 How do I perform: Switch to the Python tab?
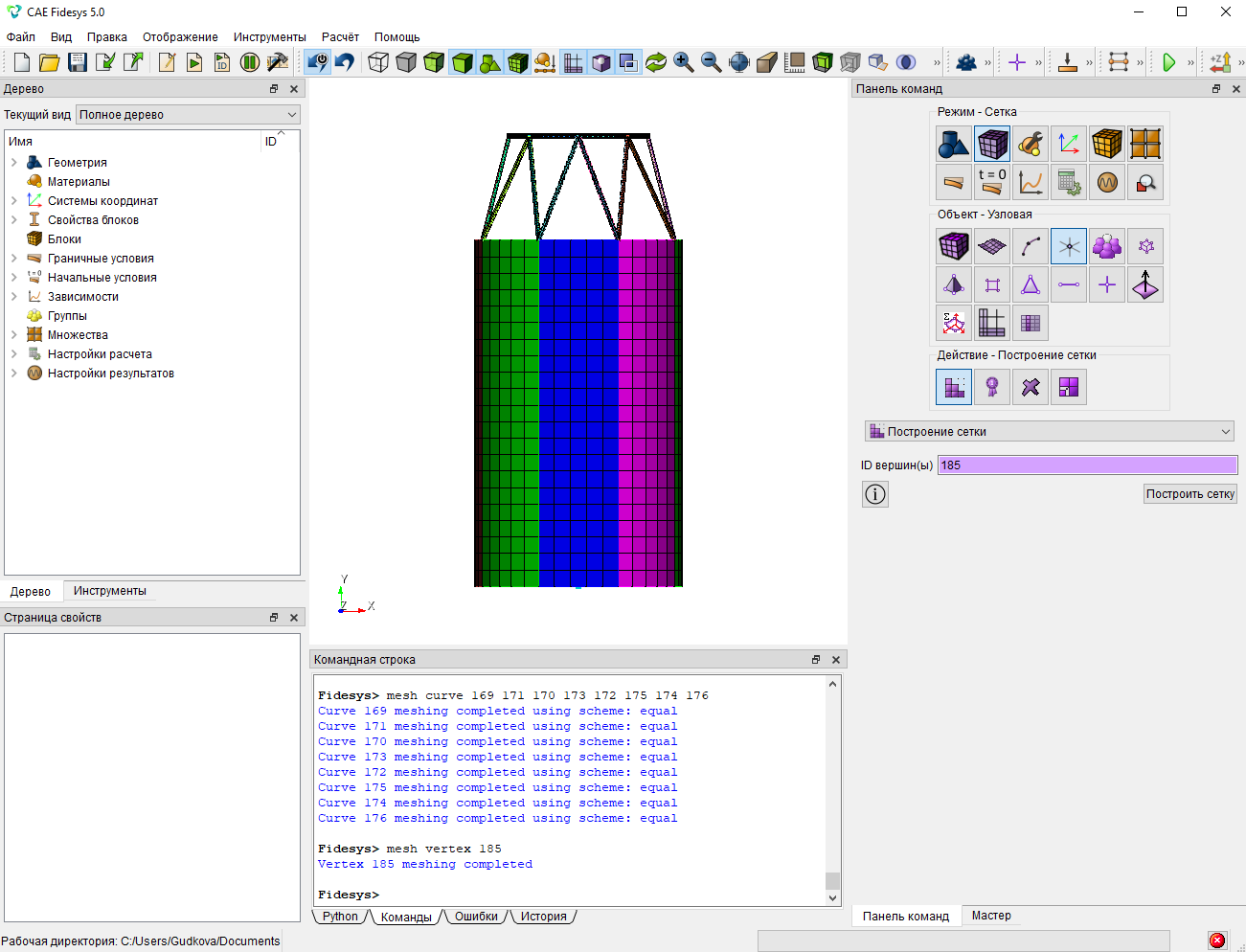coord(340,917)
